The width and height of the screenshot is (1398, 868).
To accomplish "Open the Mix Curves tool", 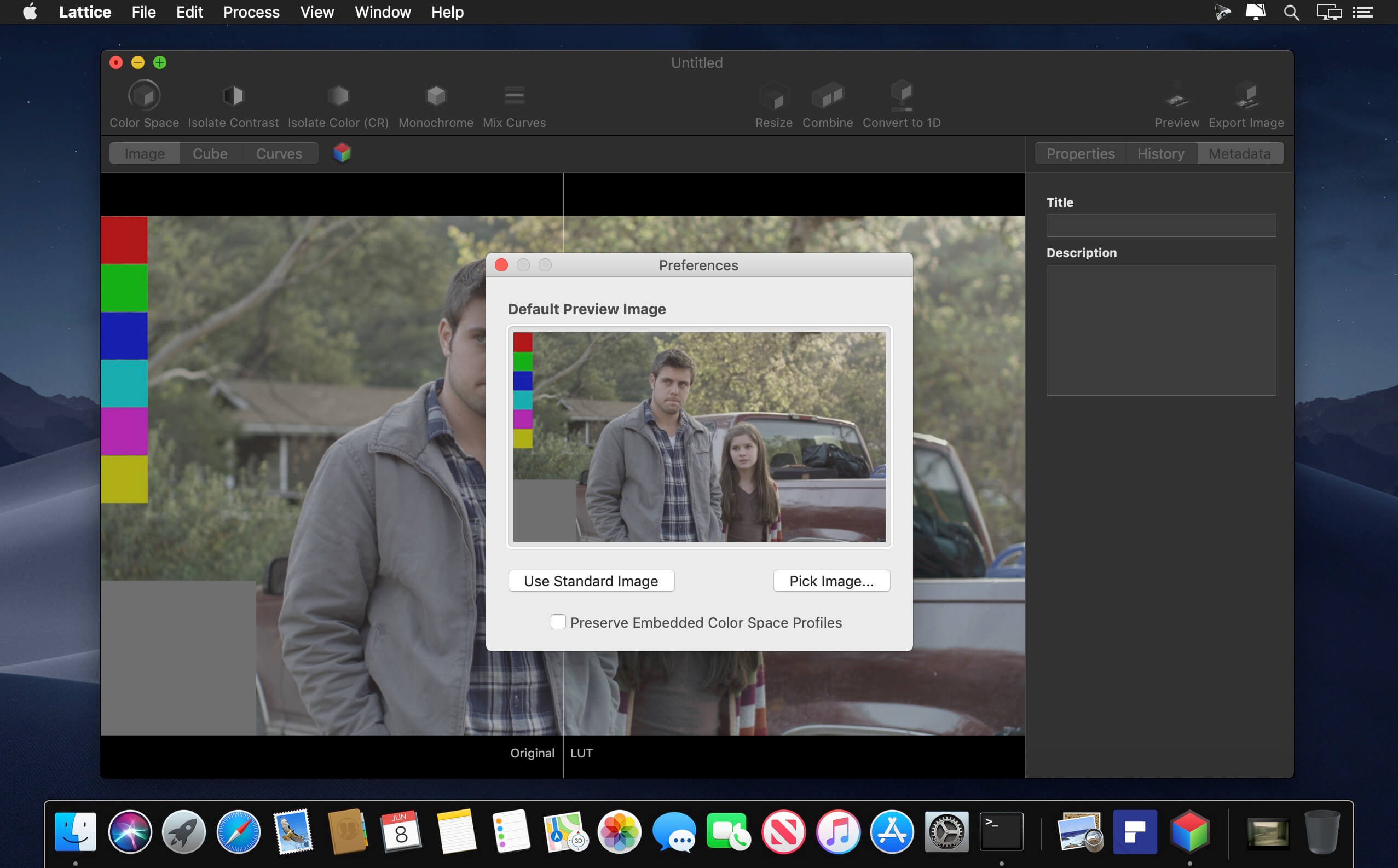I will pos(514,95).
